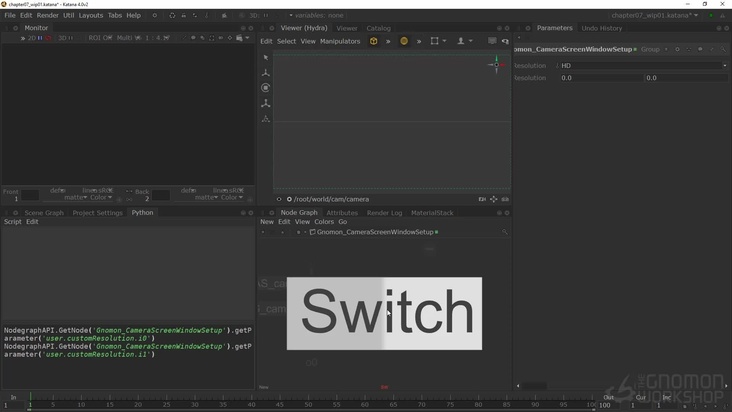The width and height of the screenshot is (732, 412).
Task: Open the Resolution HD dropdown
Action: click(642, 66)
